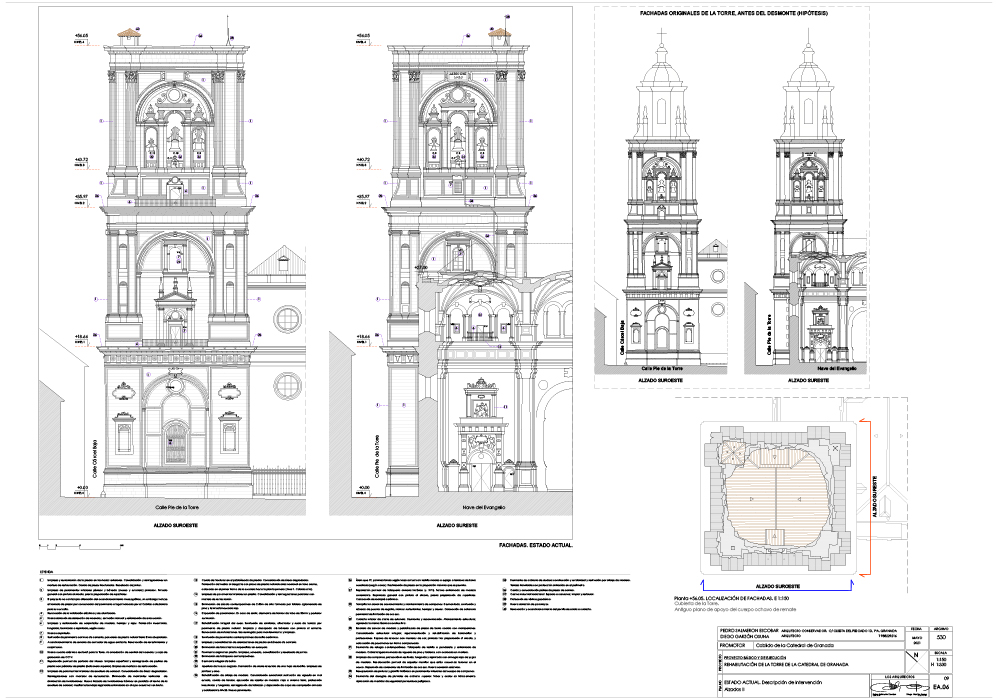Select the LEYENDA heading above legend notes
The image size is (1000, 700).
click(46, 571)
